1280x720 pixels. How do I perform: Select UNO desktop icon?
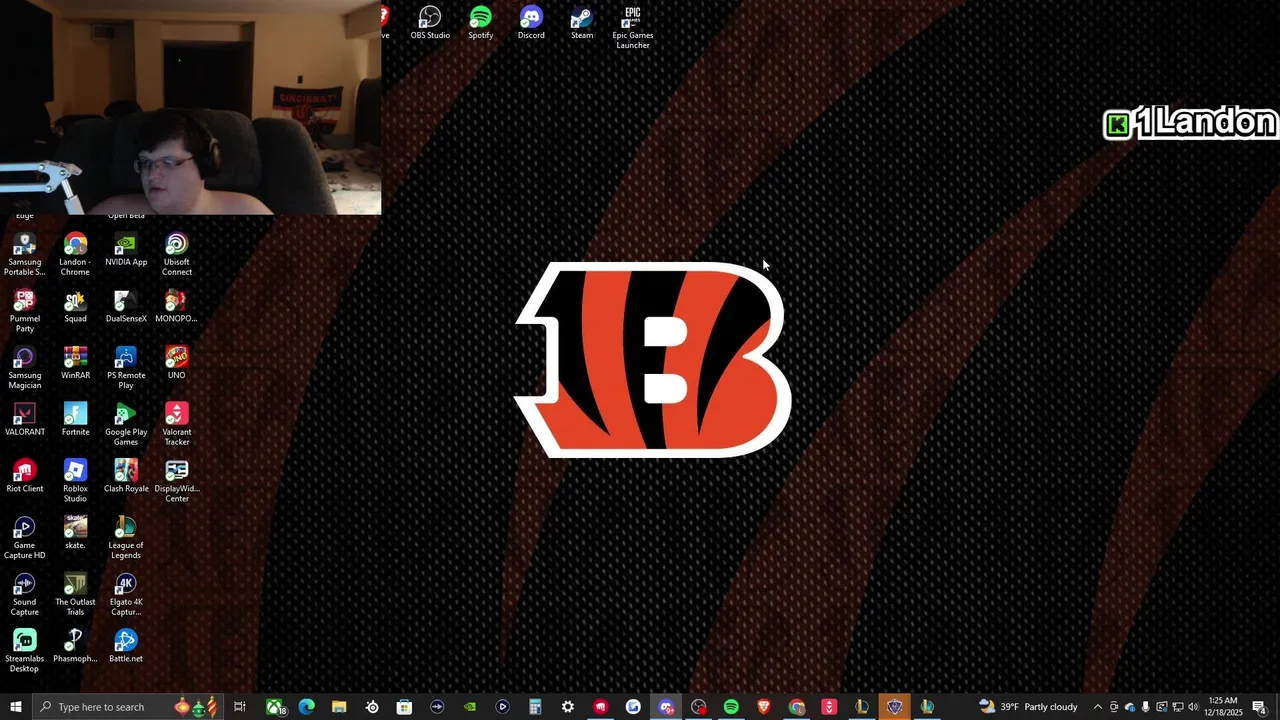176,364
